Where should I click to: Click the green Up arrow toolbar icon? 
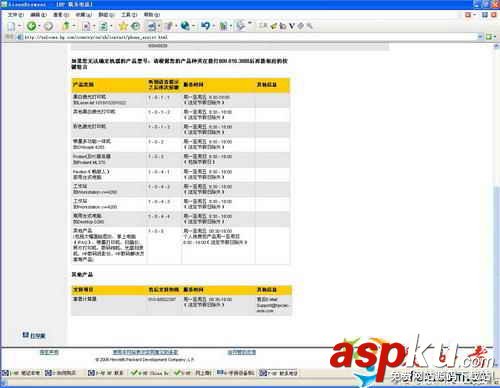click(66, 26)
